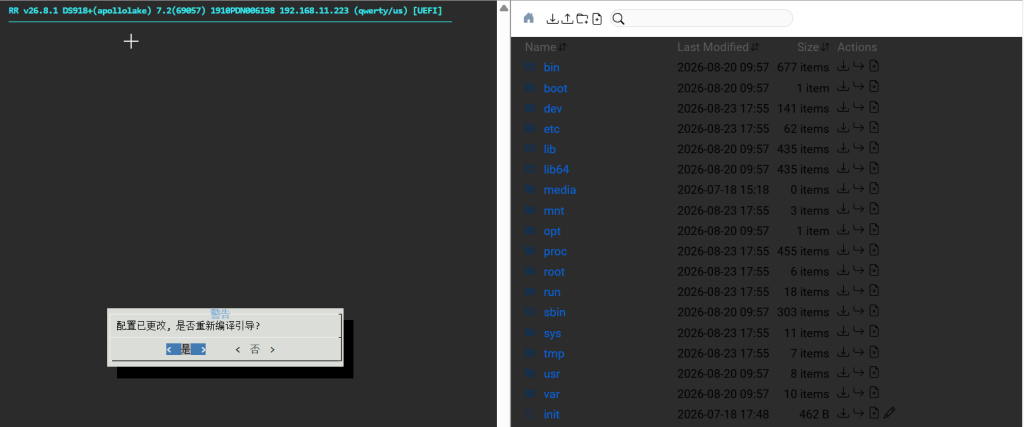This screenshot has height=427, width=1024.
Task: Open the sbin folder link
Action: (554, 312)
